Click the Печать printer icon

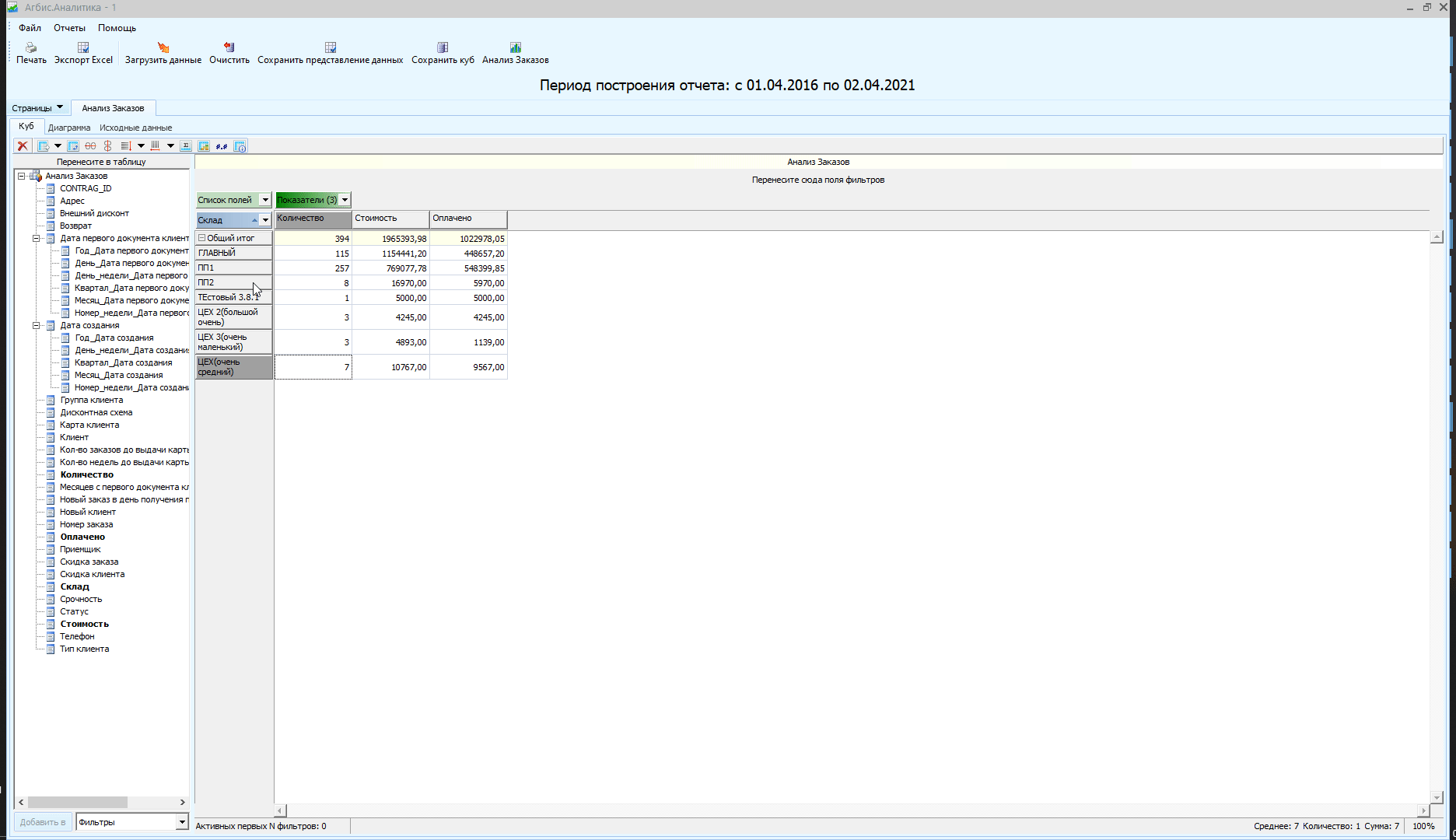coord(31,47)
